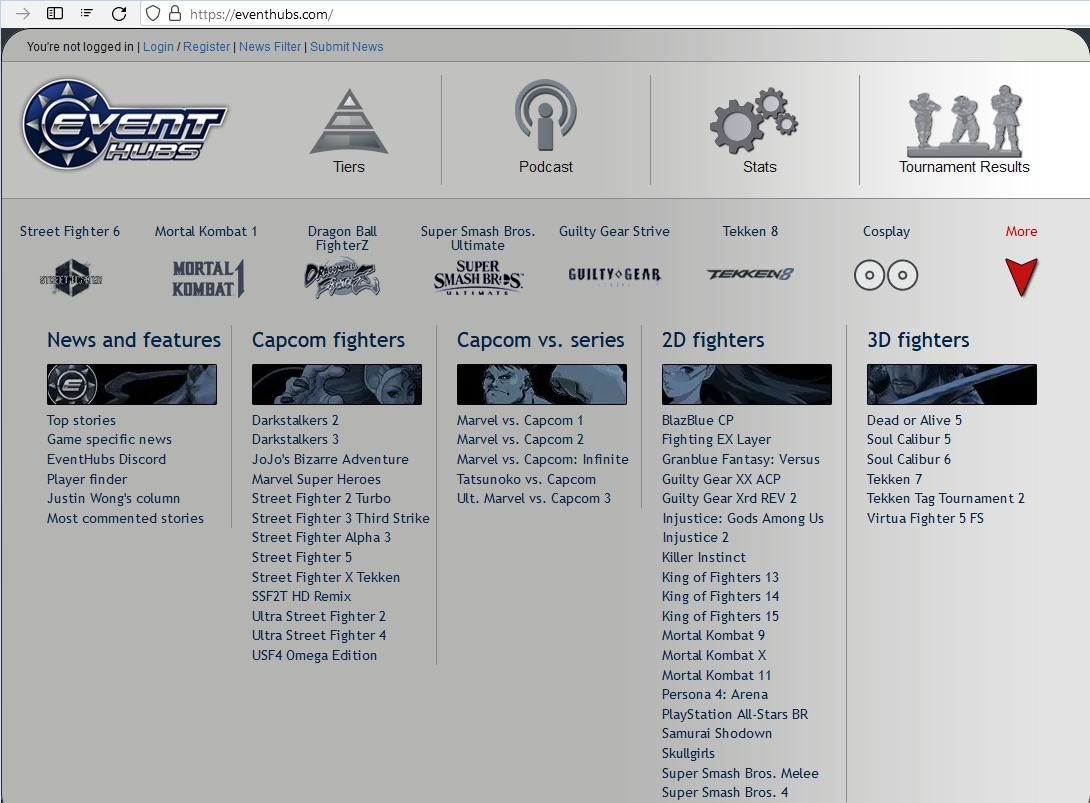Open the More games text label
1090x803 pixels.
(x=1021, y=232)
